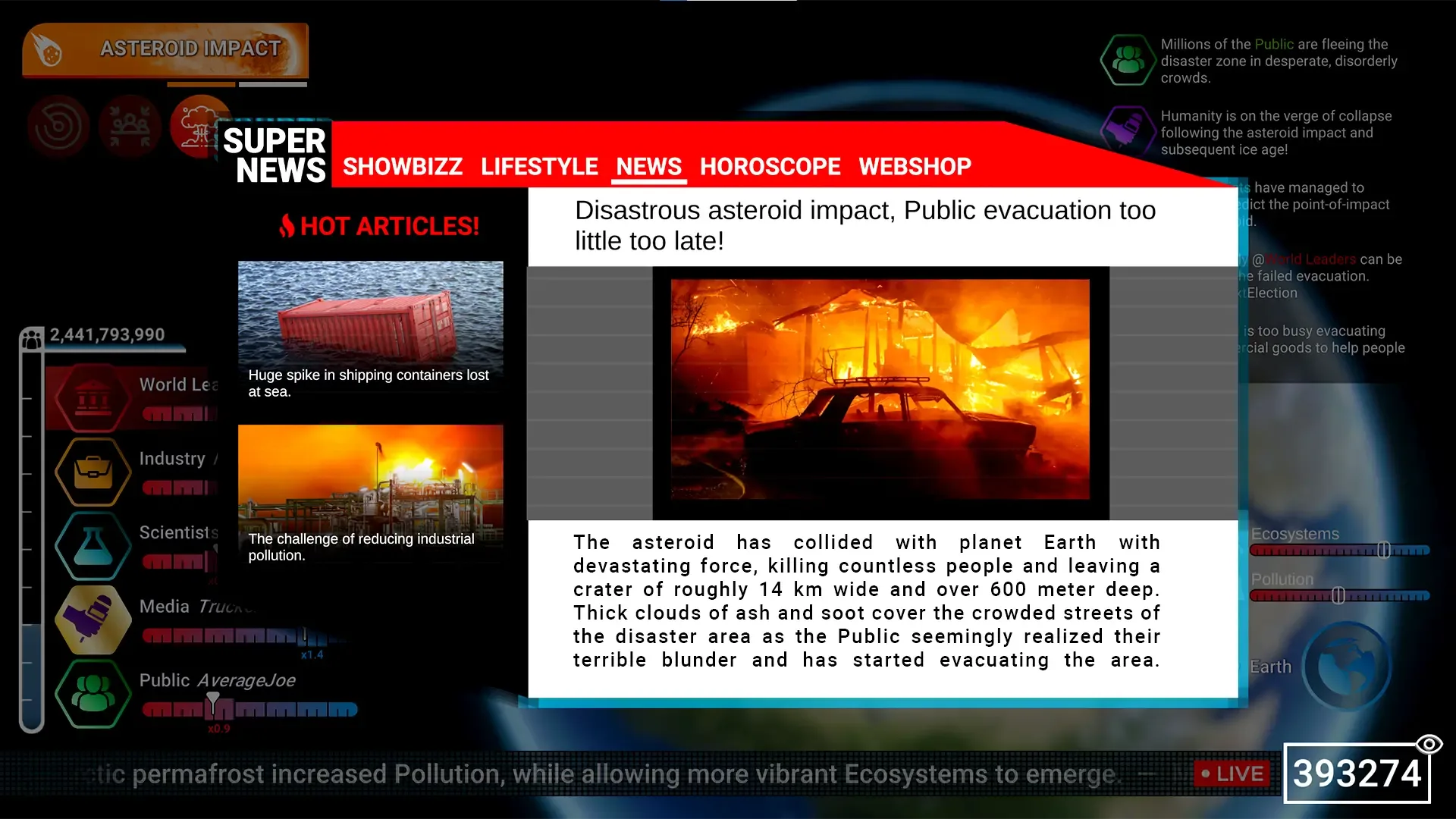This screenshot has height=819, width=1456.
Task: Select the green Public people icon
Action: click(x=93, y=693)
